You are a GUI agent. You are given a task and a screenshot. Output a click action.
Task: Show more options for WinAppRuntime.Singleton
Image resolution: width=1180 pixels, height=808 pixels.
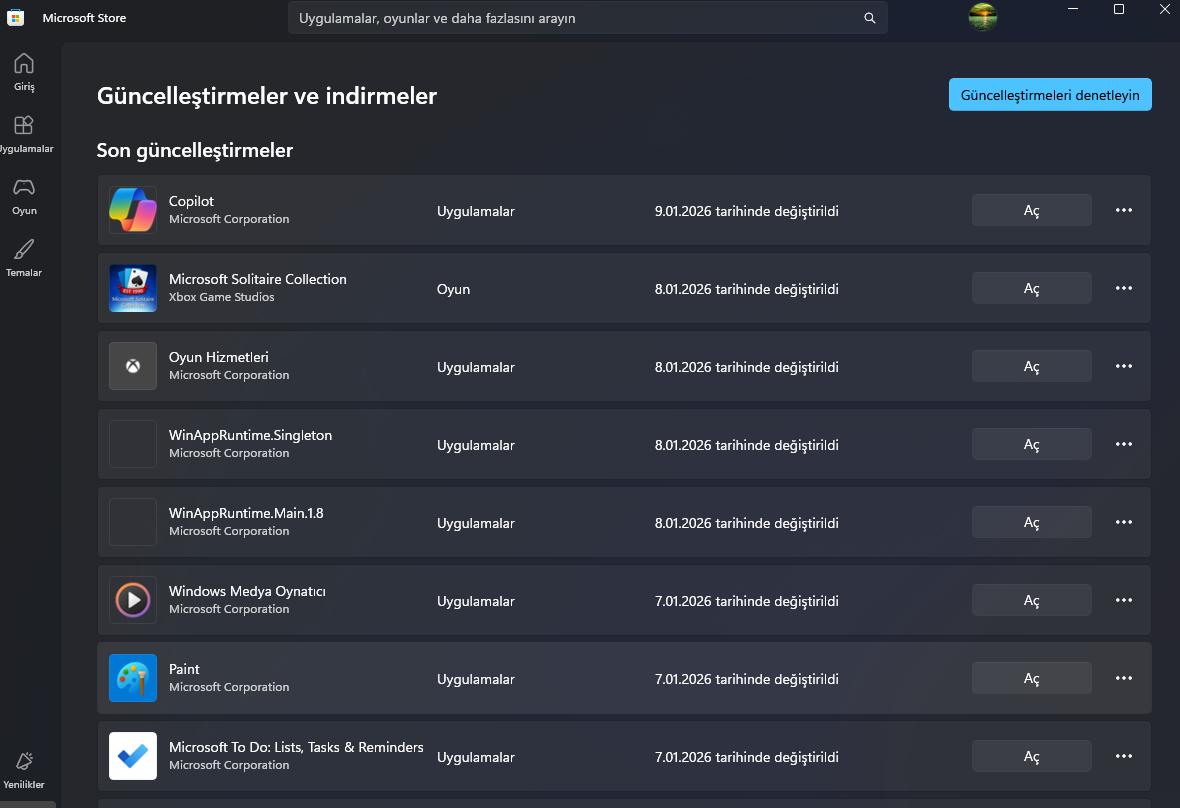1124,444
